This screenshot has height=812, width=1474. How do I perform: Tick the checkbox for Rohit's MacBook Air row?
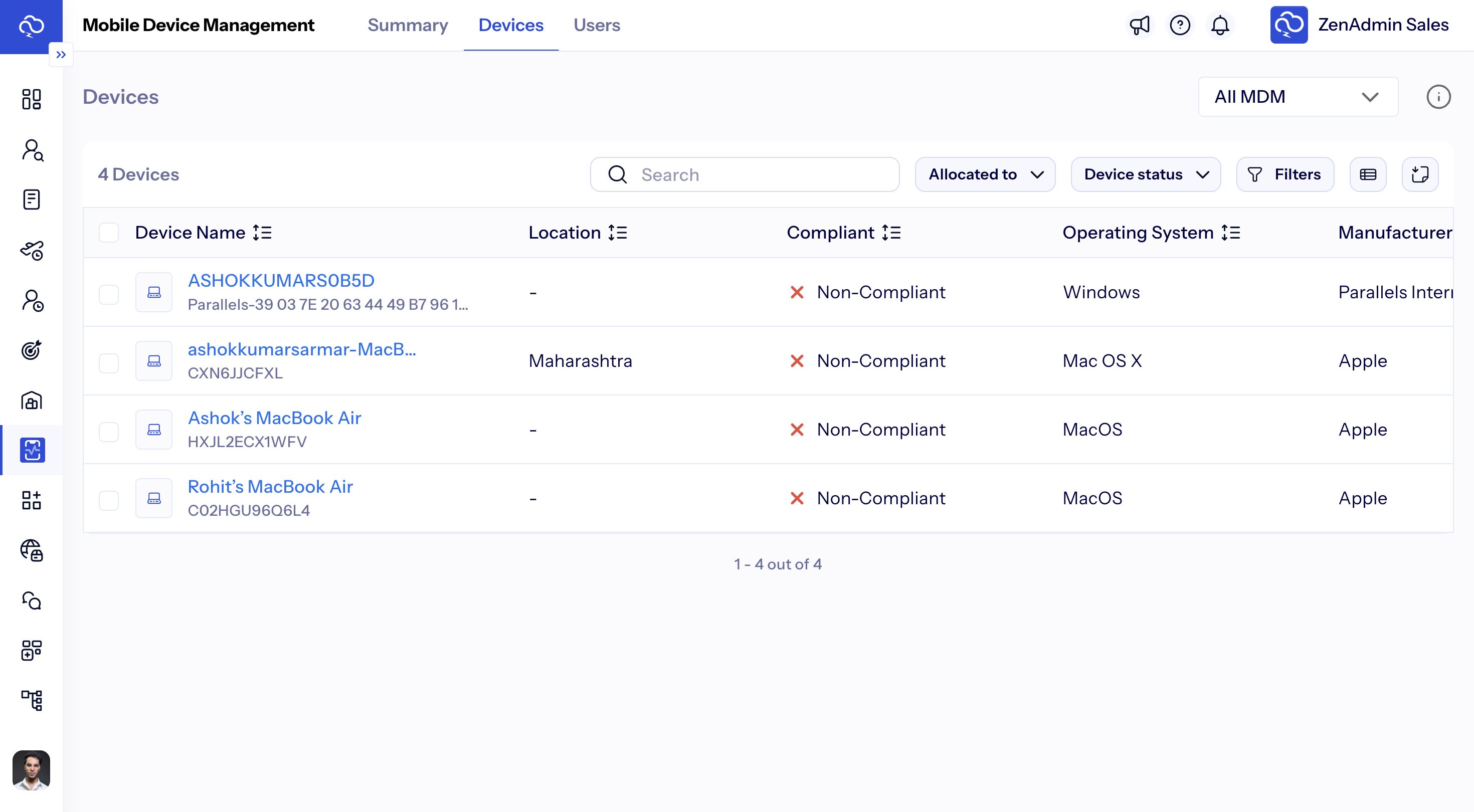point(108,500)
